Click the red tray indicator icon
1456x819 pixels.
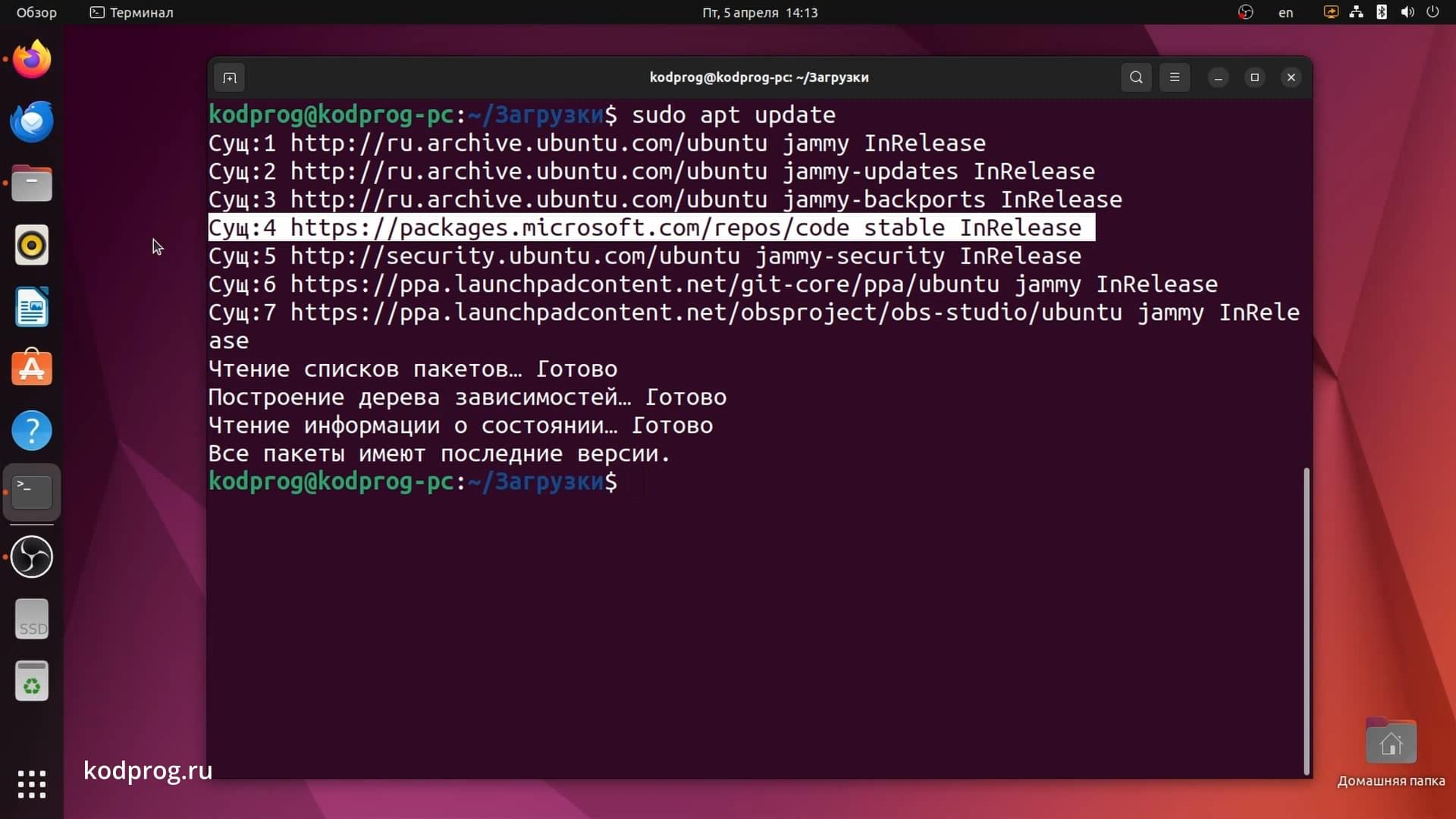pyautogui.click(x=1245, y=12)
